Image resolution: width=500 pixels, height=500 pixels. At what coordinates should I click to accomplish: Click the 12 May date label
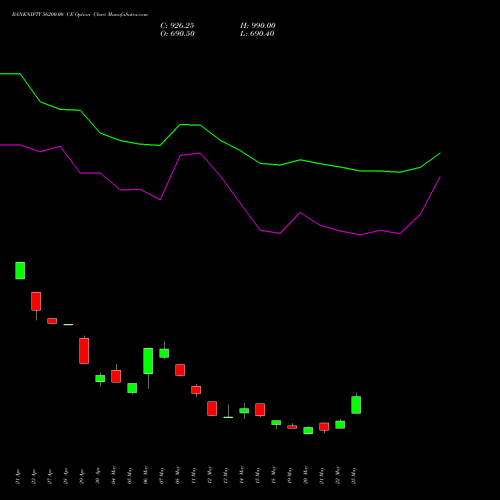pos(210,475)
